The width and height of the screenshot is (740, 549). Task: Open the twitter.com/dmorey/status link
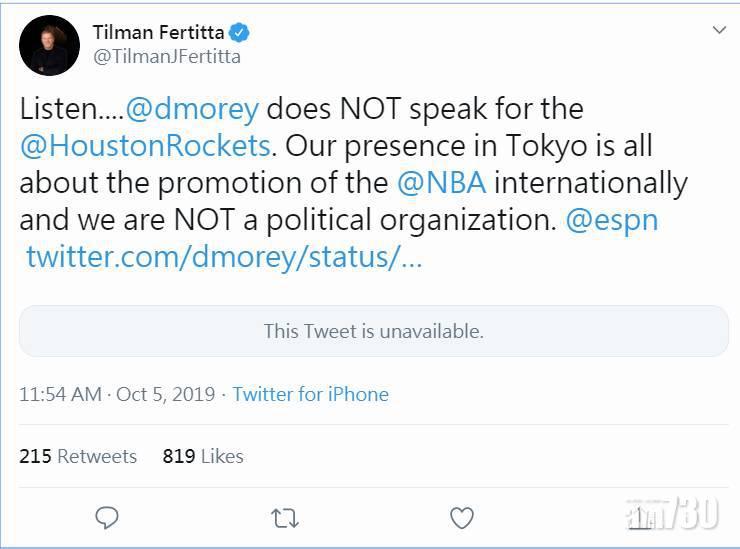pos(224,257)
